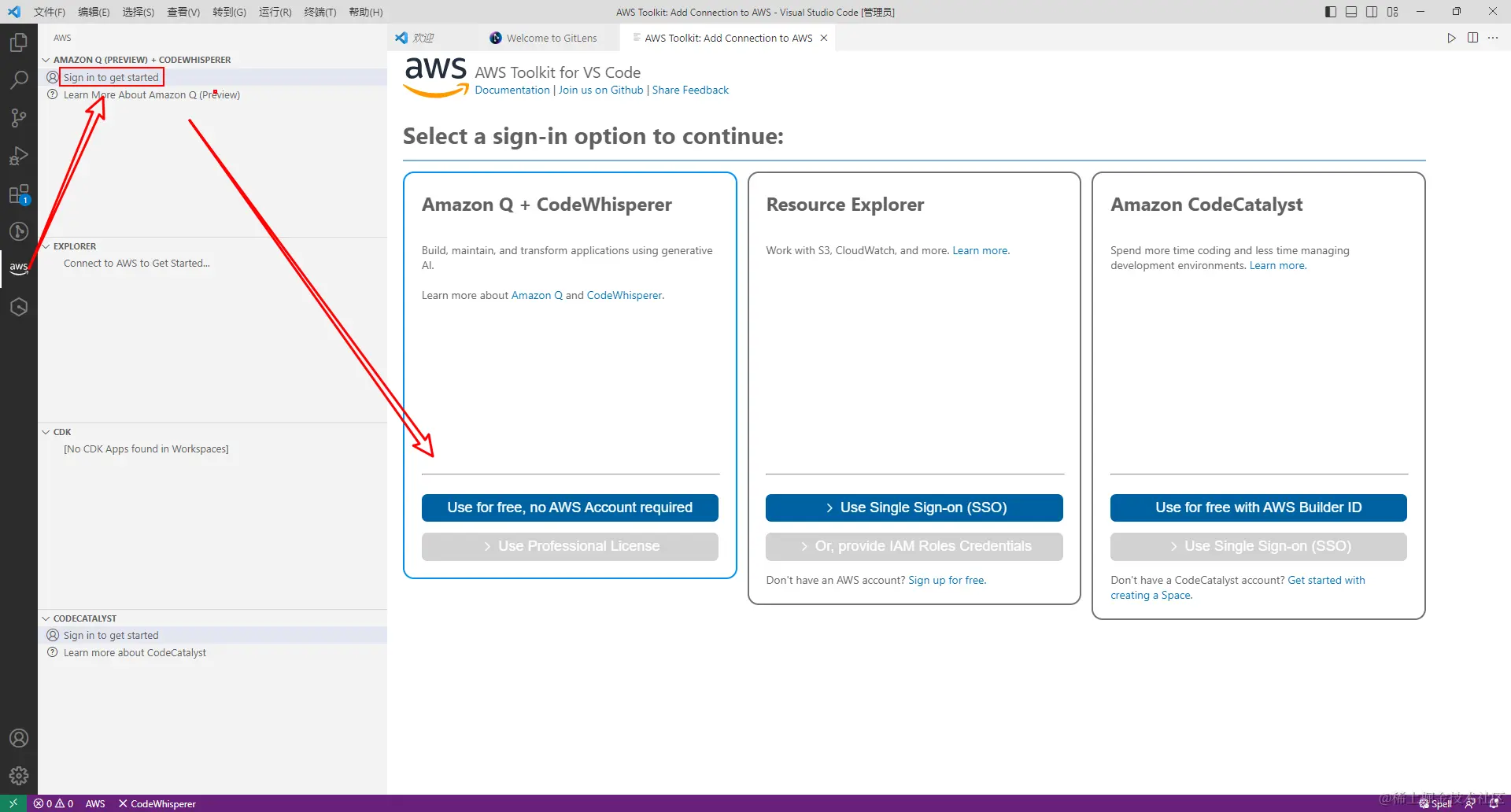Viewport: 1511px width, 812px height.
Task: Open the Accounts menu icon
Action: (x=19, y=738)
